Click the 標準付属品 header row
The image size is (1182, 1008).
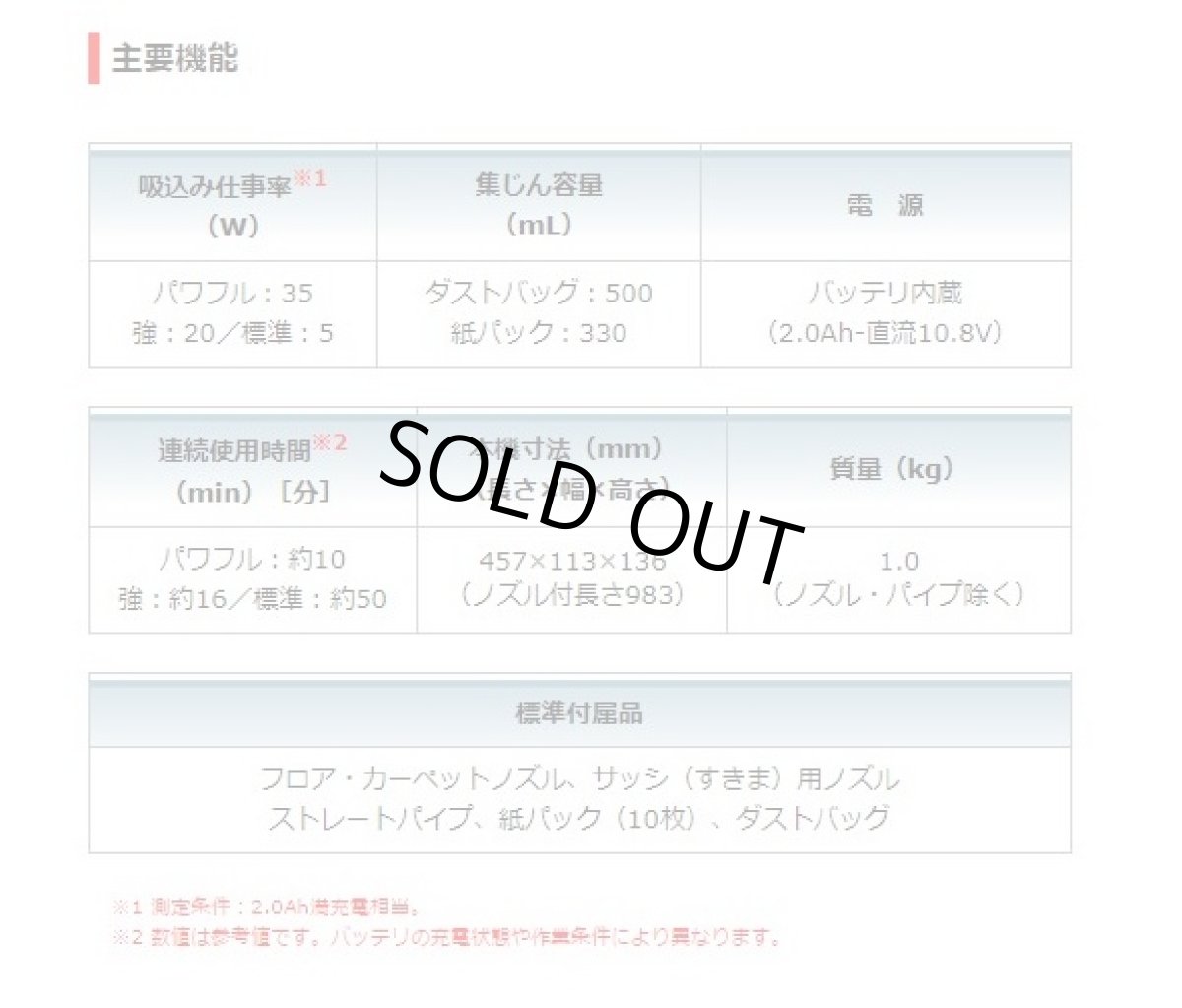(x=579, y=712)
